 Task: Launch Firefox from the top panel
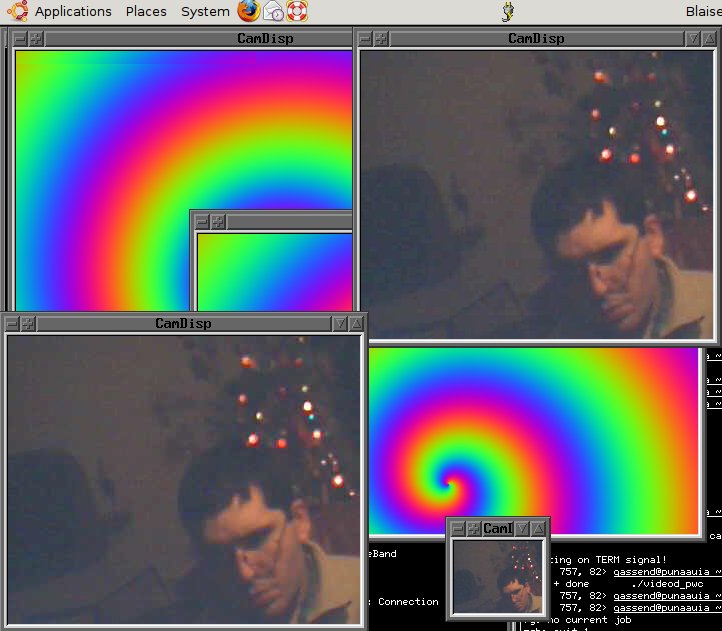(x=248, y=11)
